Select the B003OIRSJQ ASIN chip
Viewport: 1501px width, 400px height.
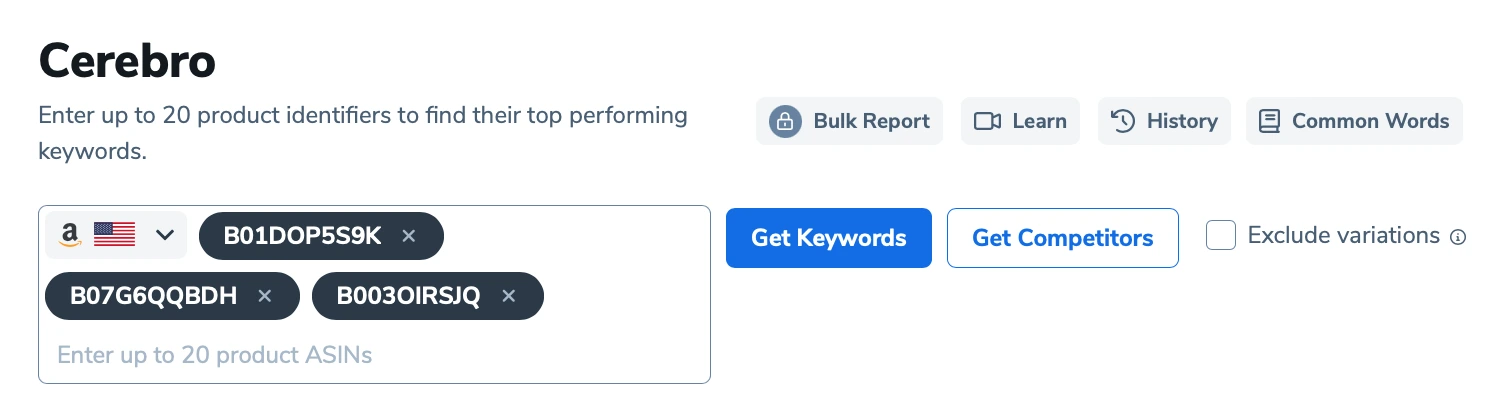408,296
